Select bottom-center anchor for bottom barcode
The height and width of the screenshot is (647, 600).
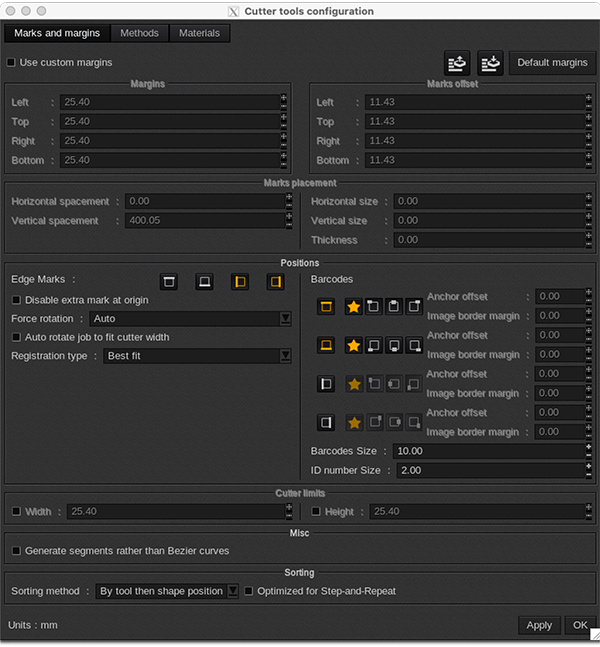(x=394, y=345)
